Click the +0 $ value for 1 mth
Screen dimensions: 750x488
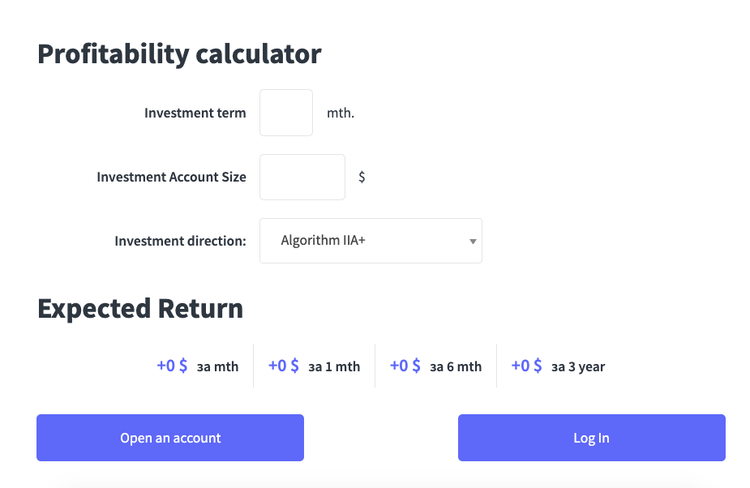[x=284, y=366]
